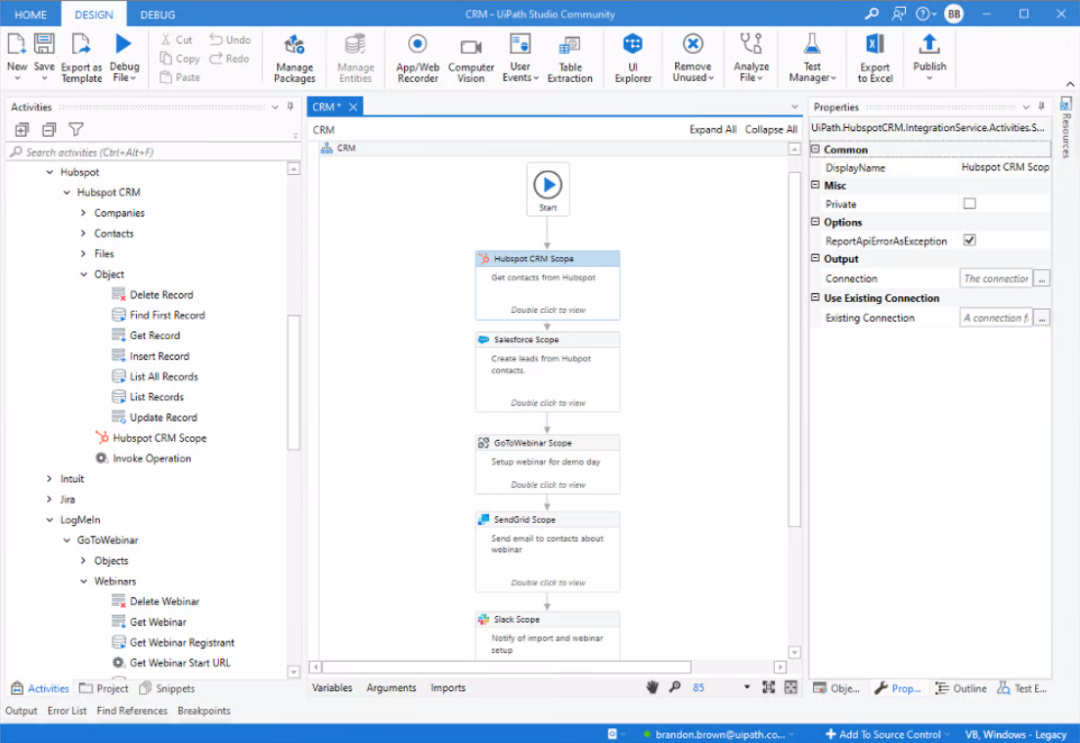Open the Existing Connection ellipsis button
The image size is (1080, 743).
coord(1041,317)
